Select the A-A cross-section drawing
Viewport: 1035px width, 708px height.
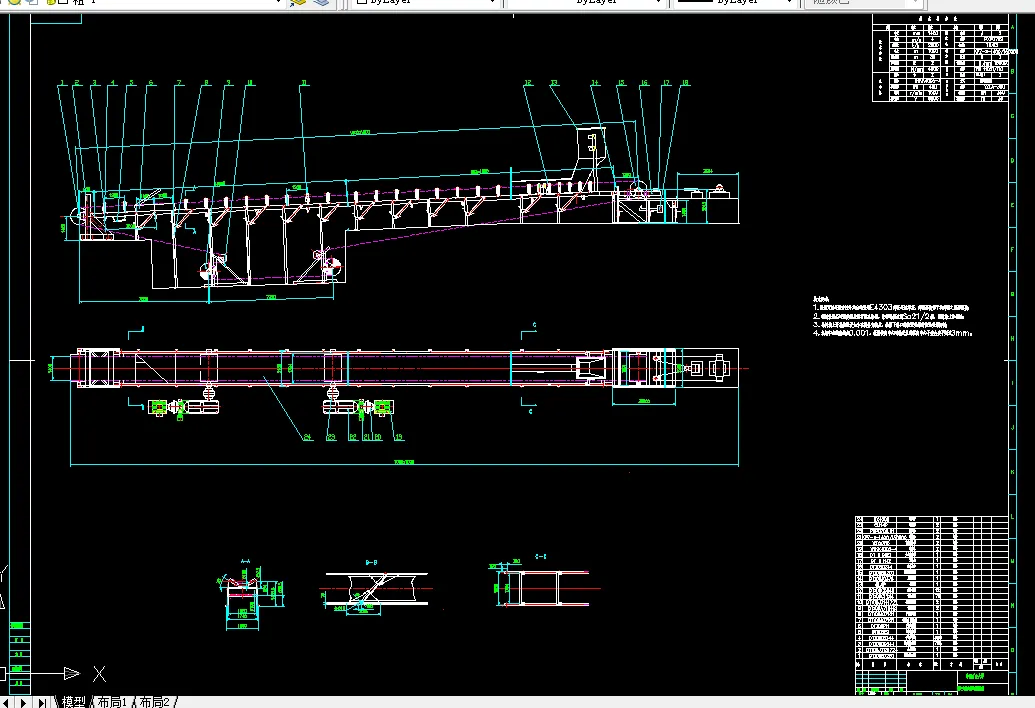(x=250, y=597)
